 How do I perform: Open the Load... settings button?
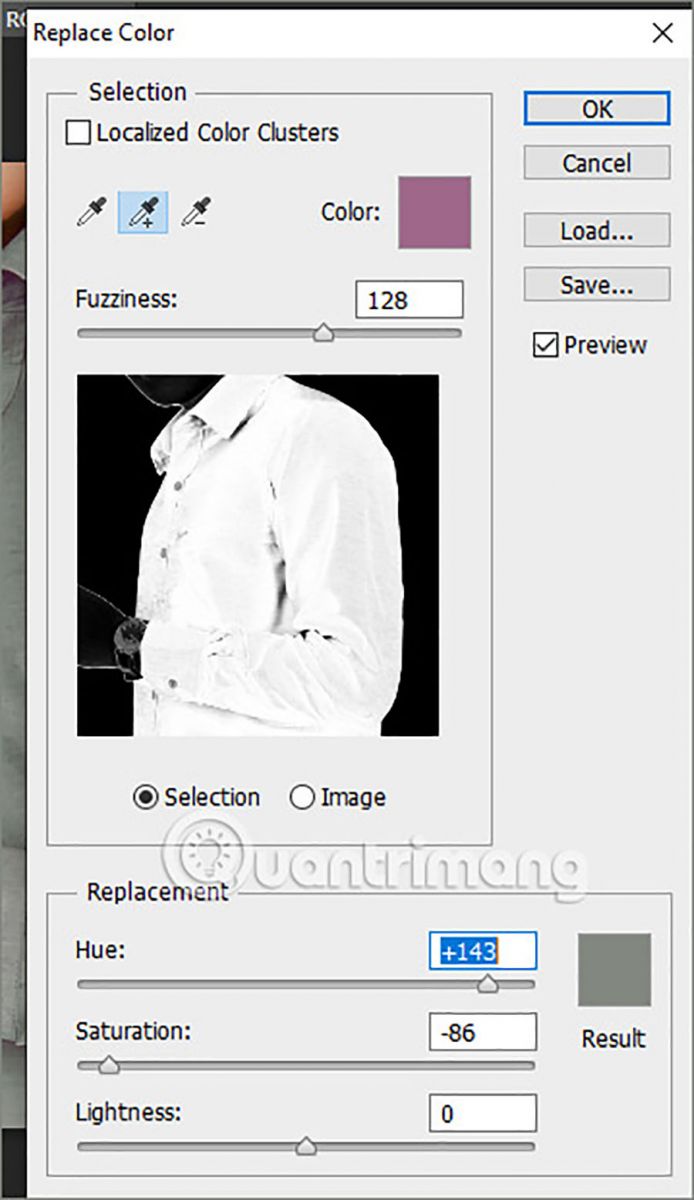tap(596, 231)
